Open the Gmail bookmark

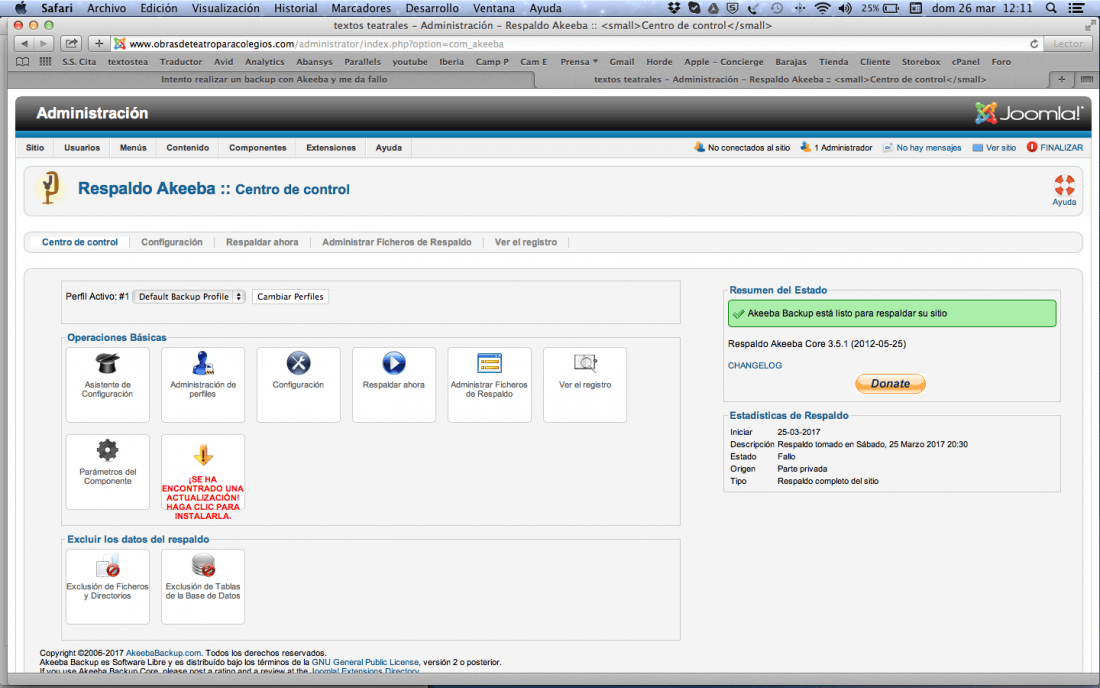622,62
